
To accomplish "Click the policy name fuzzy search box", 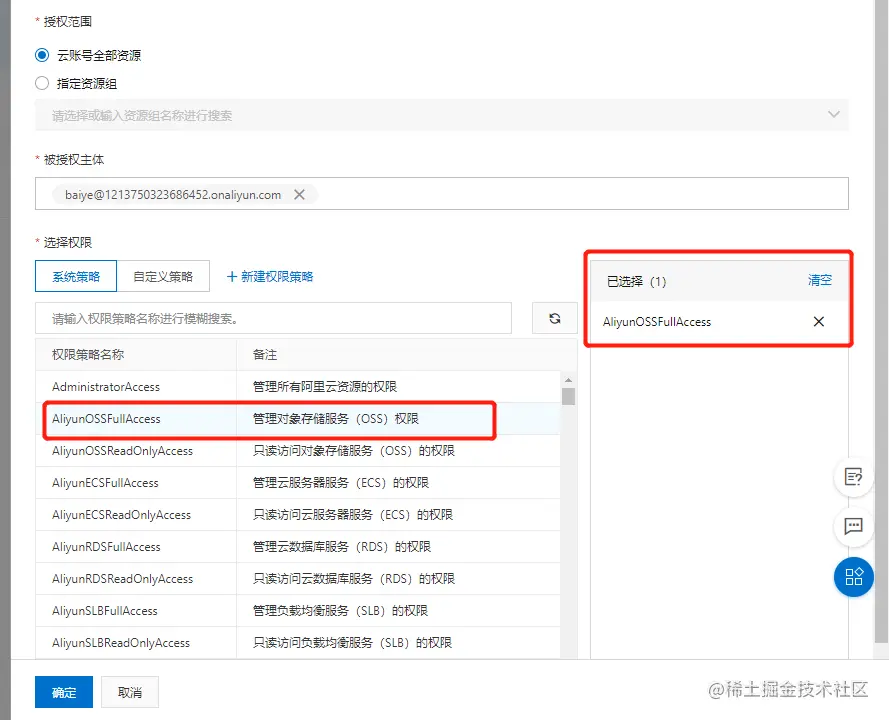I will (x=273, y=318).
